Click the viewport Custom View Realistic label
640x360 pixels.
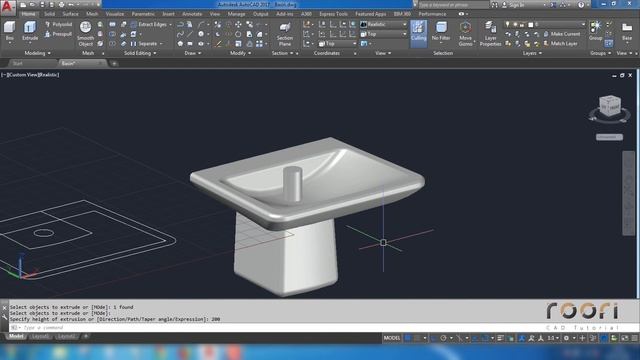point(31,75)
